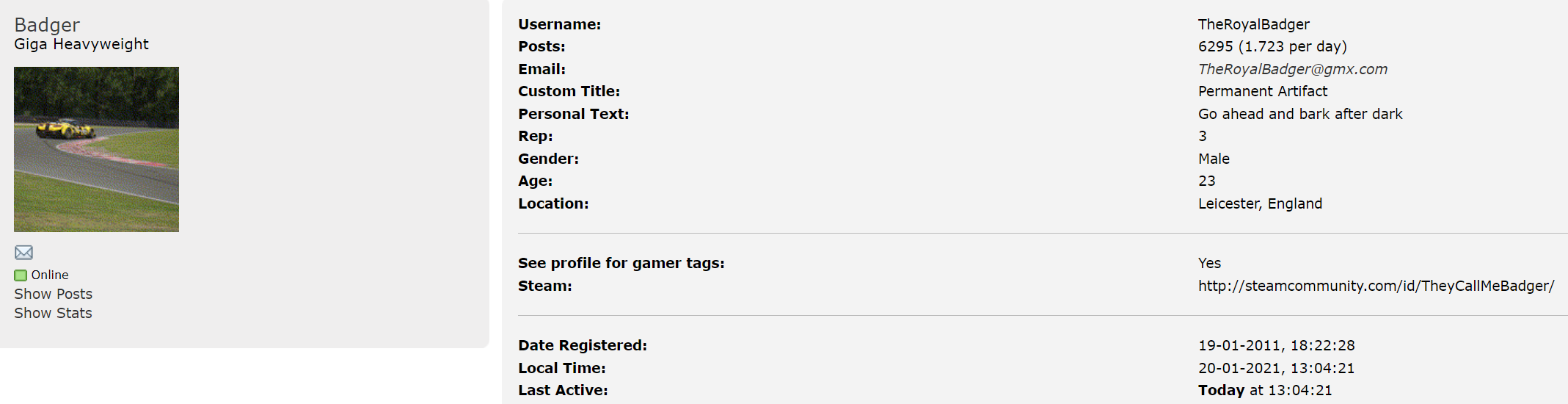Click the green Online status icon
This screenshot has height=404, width=1568.
tap(21, 275)
